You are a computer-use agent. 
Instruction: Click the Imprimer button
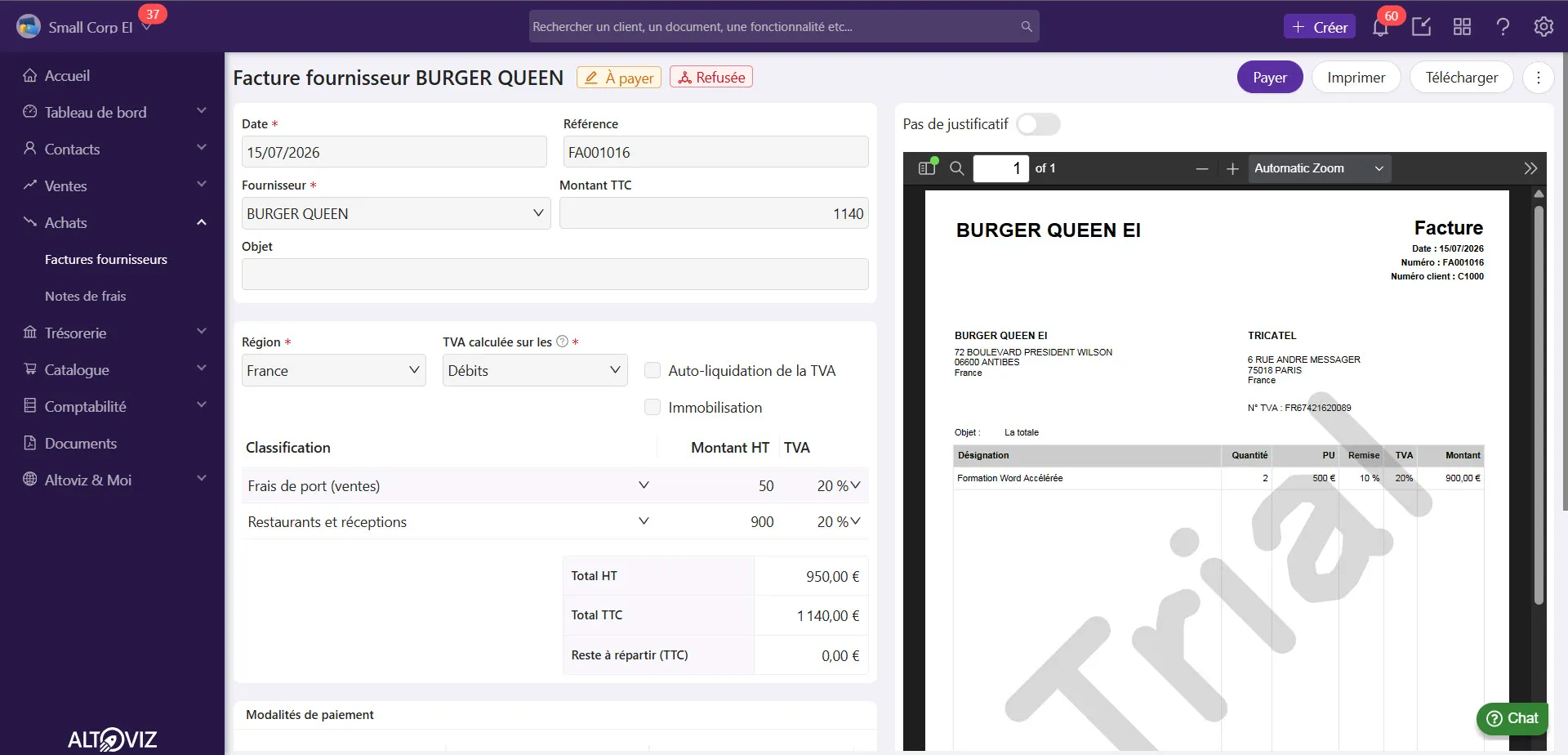(1356, 78)
